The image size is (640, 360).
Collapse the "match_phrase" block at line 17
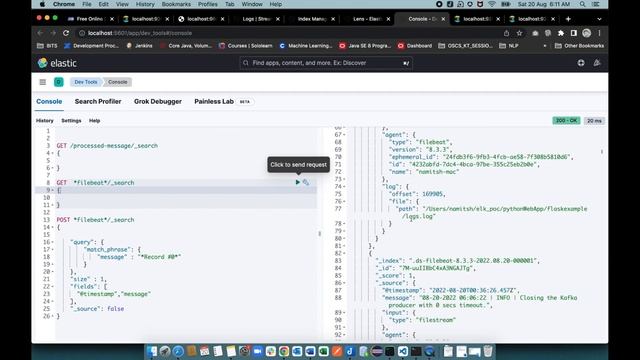point(53,249)
